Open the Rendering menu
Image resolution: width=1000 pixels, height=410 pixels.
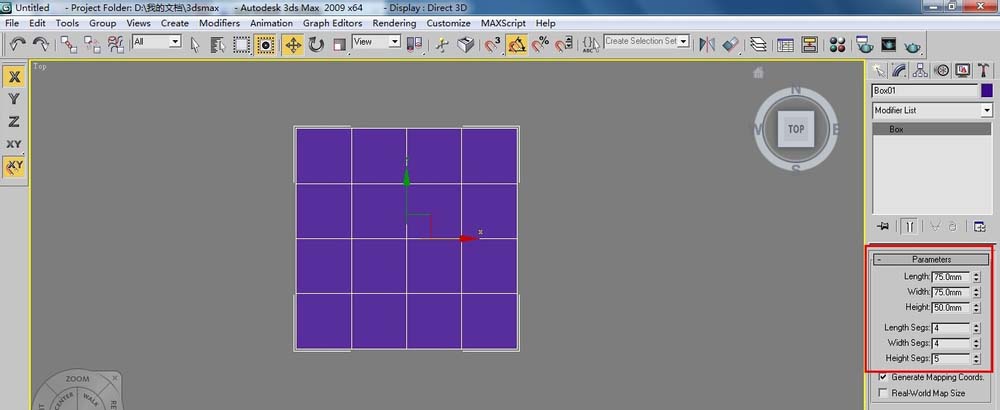394,23
